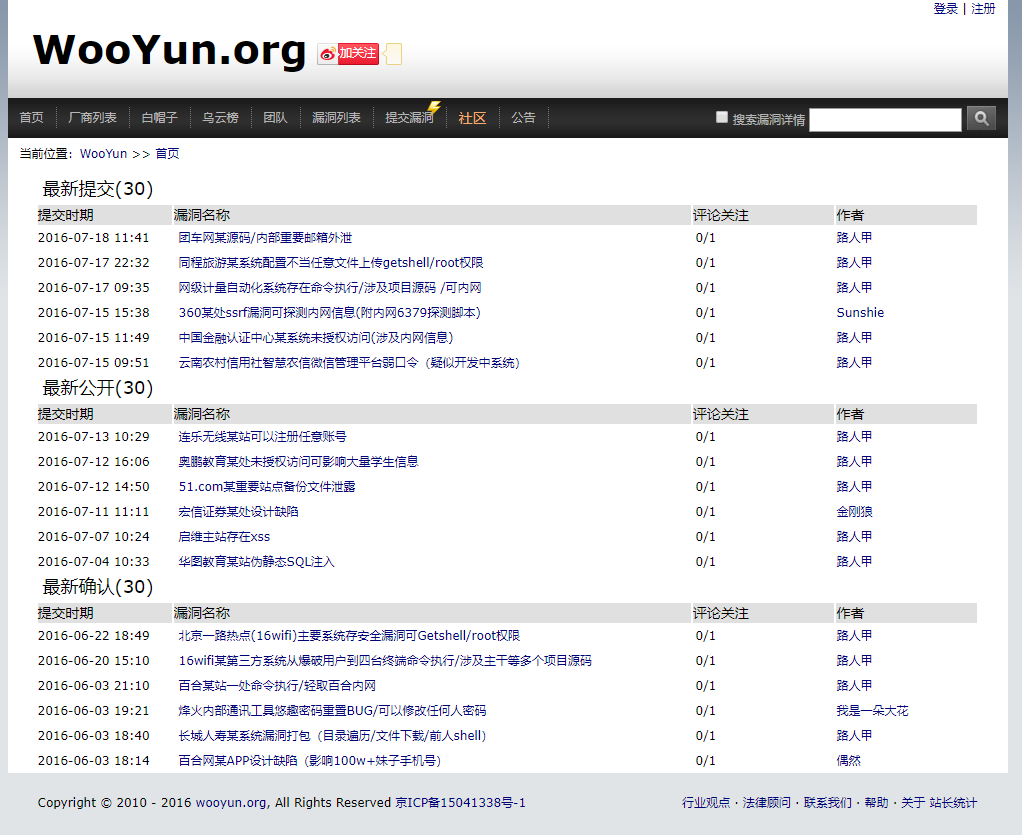Open the 漏洞列表 menu item
This screenshot has width=1022, height=835.
[x=336, y=117]
